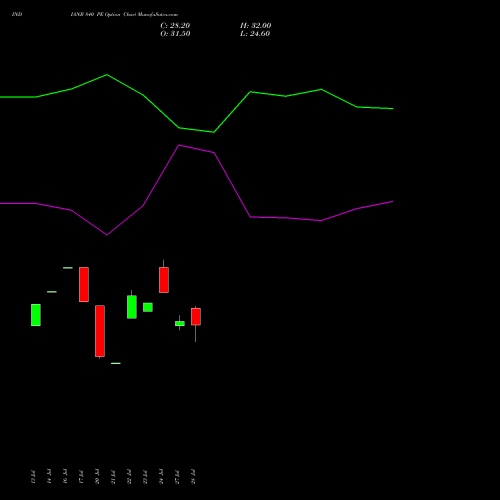
Task: Select the green candle for 13 Jul
Action: tap(36, 315)
